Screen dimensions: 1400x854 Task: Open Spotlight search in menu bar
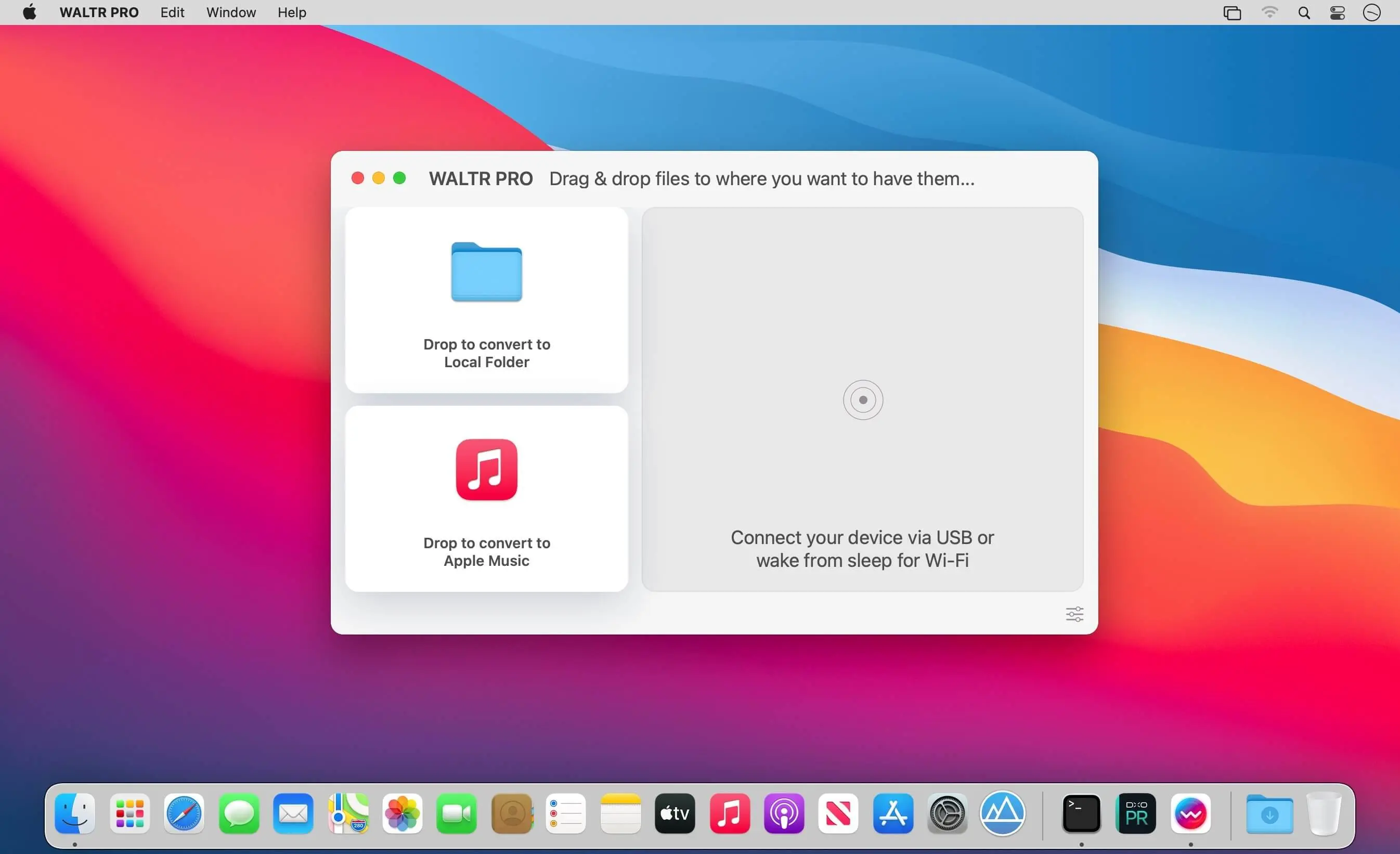pos(1304,12)
